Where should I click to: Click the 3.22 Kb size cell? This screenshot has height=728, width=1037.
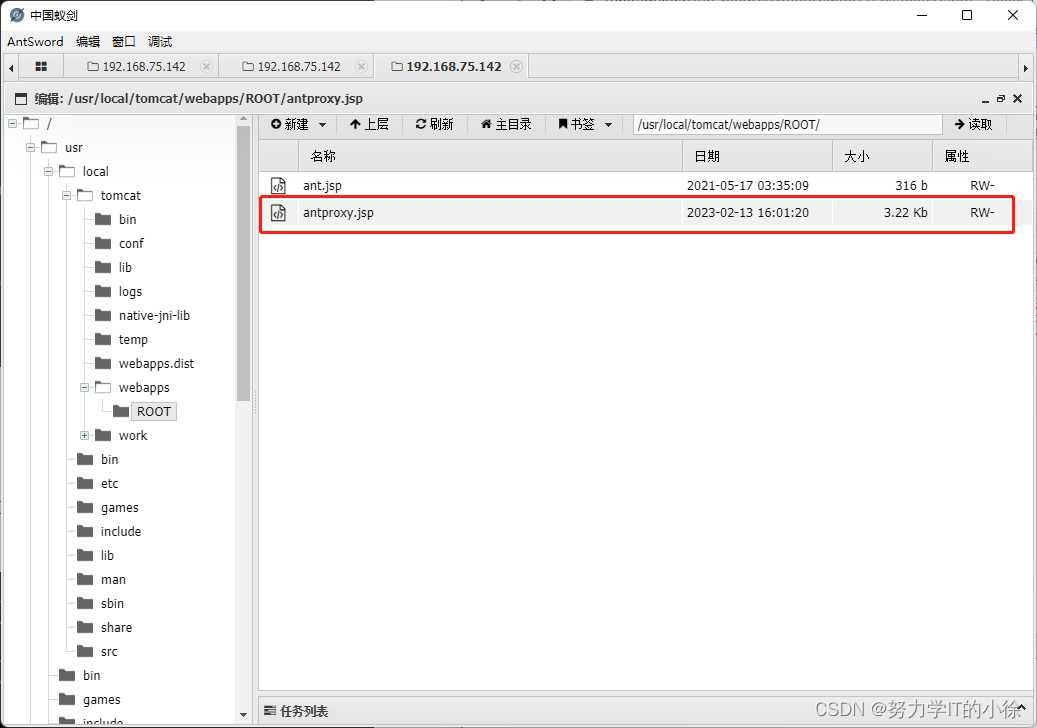[x=905, y=213]
